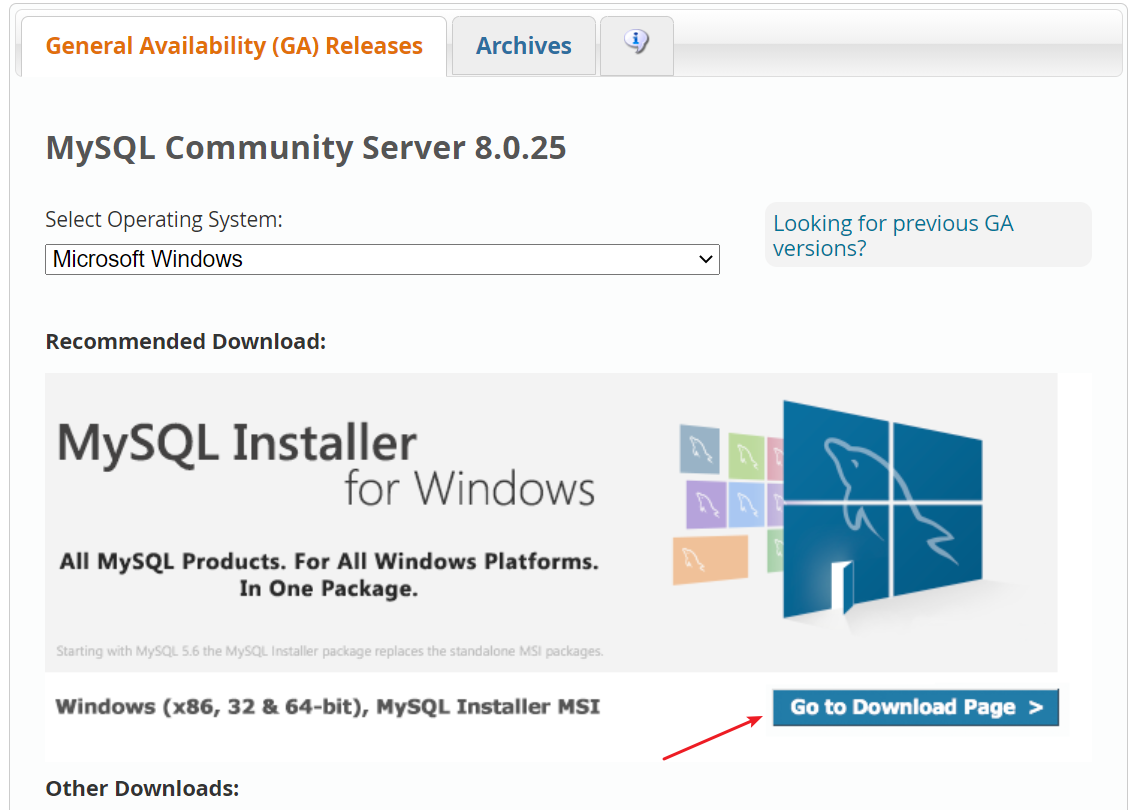Click the green dolphin tile near the top
The image size is (1145, 810).
(x=746, y=454)
